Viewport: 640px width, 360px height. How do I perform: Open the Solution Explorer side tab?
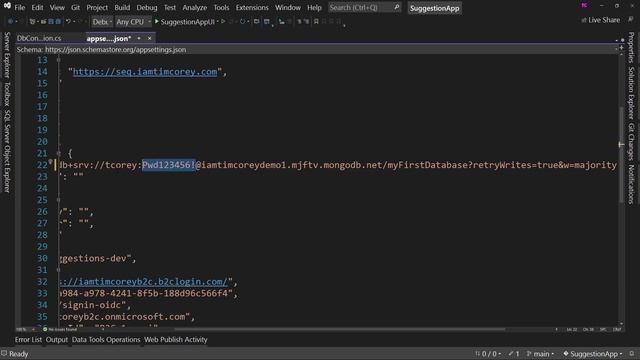point(631,93)
